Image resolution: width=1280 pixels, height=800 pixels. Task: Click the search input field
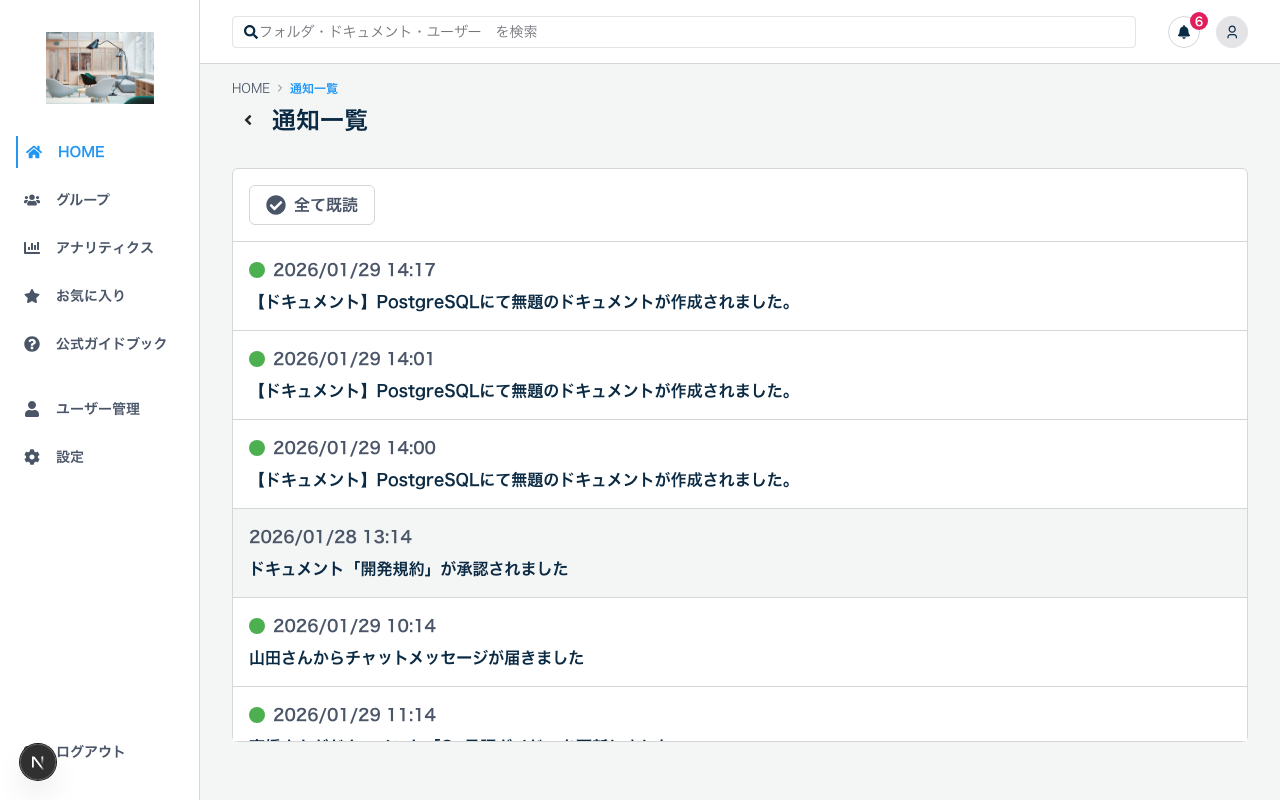683,32
